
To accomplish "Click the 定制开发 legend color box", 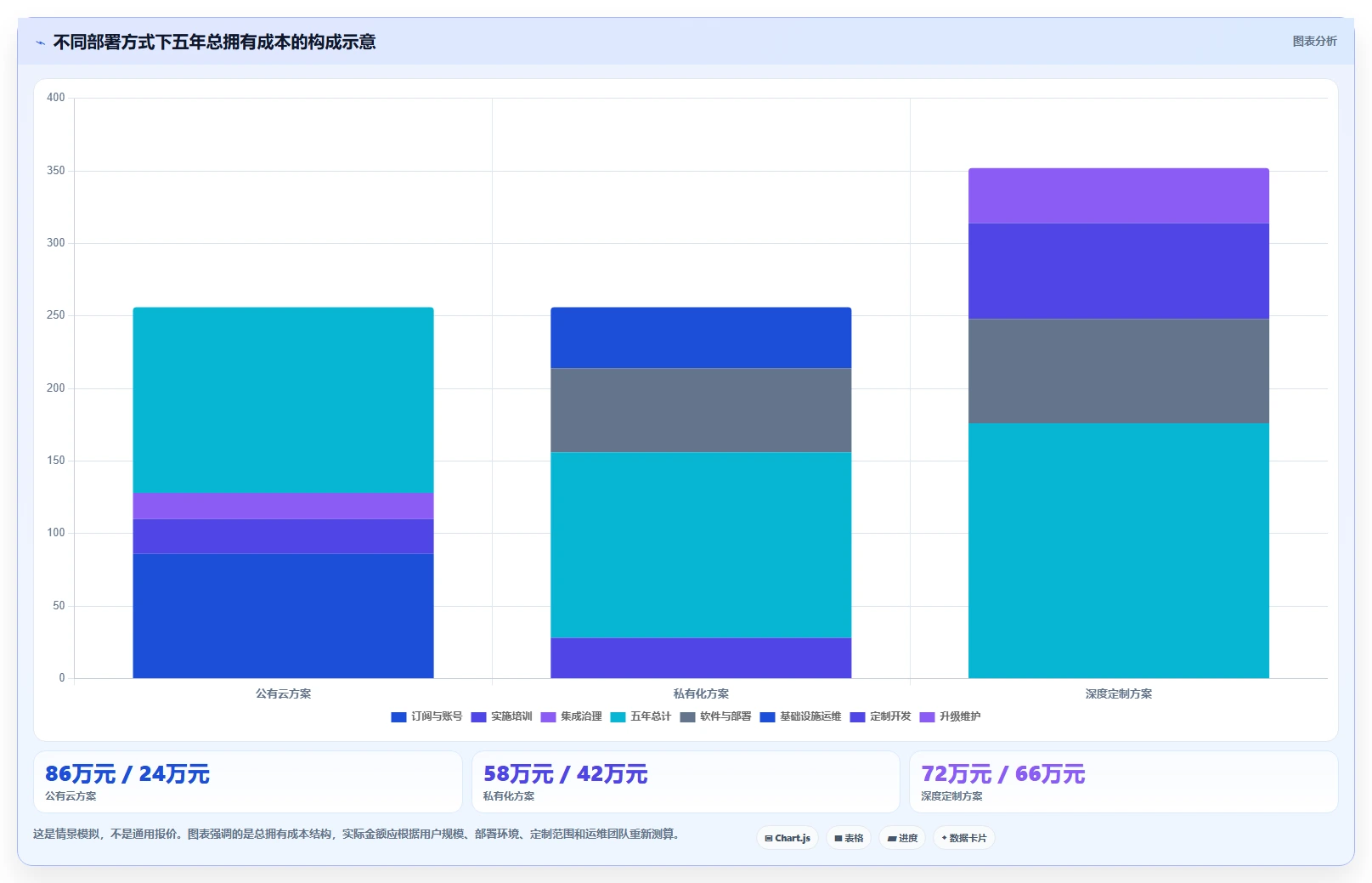I will (857, 717).
